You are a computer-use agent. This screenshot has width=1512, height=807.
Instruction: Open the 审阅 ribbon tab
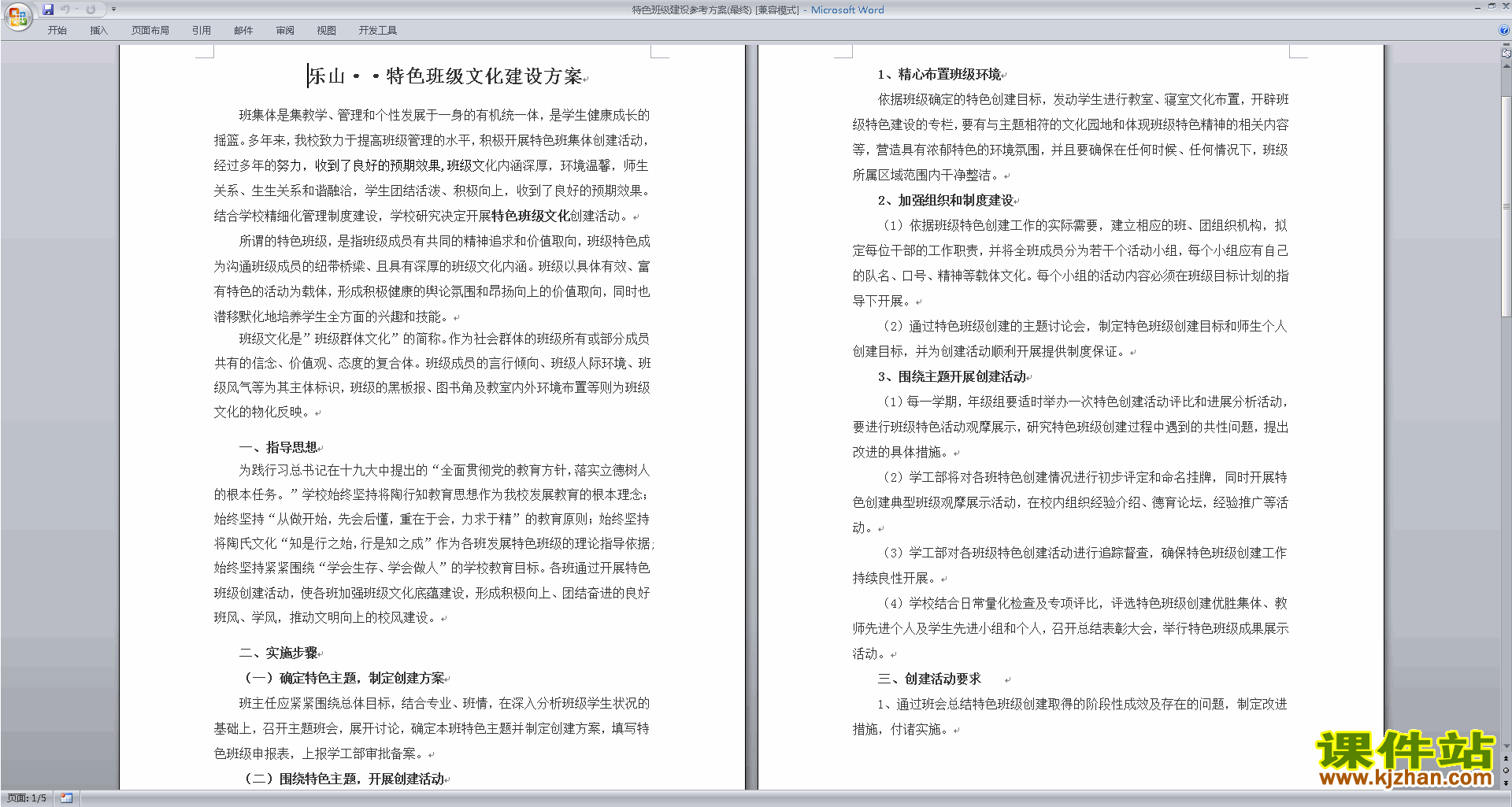(x=285, y=31)
